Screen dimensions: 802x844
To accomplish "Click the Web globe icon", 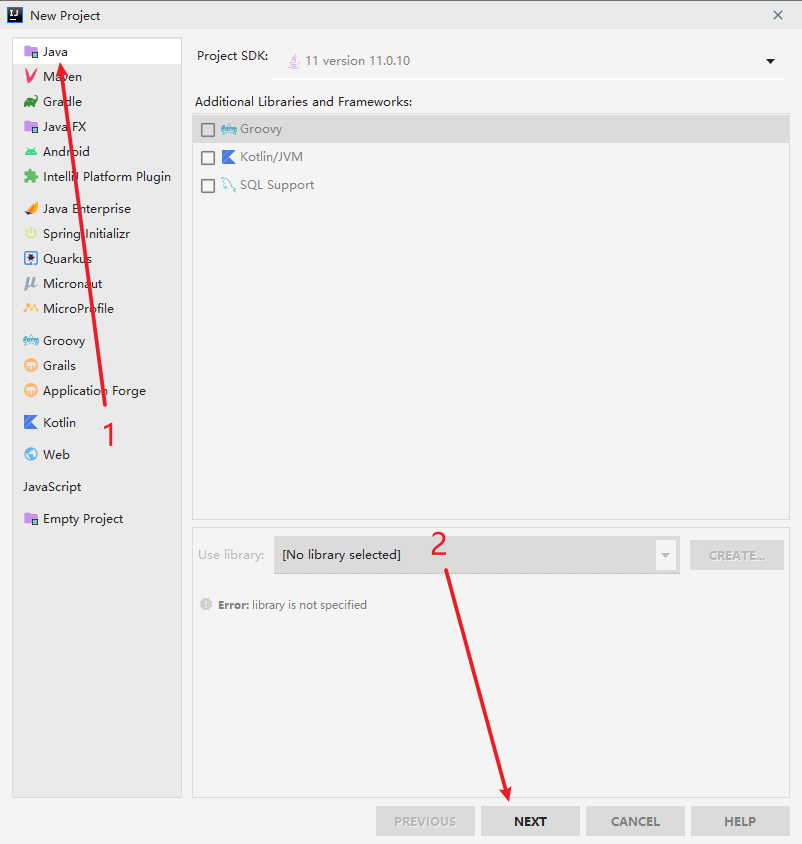I will tap(31, 454).
